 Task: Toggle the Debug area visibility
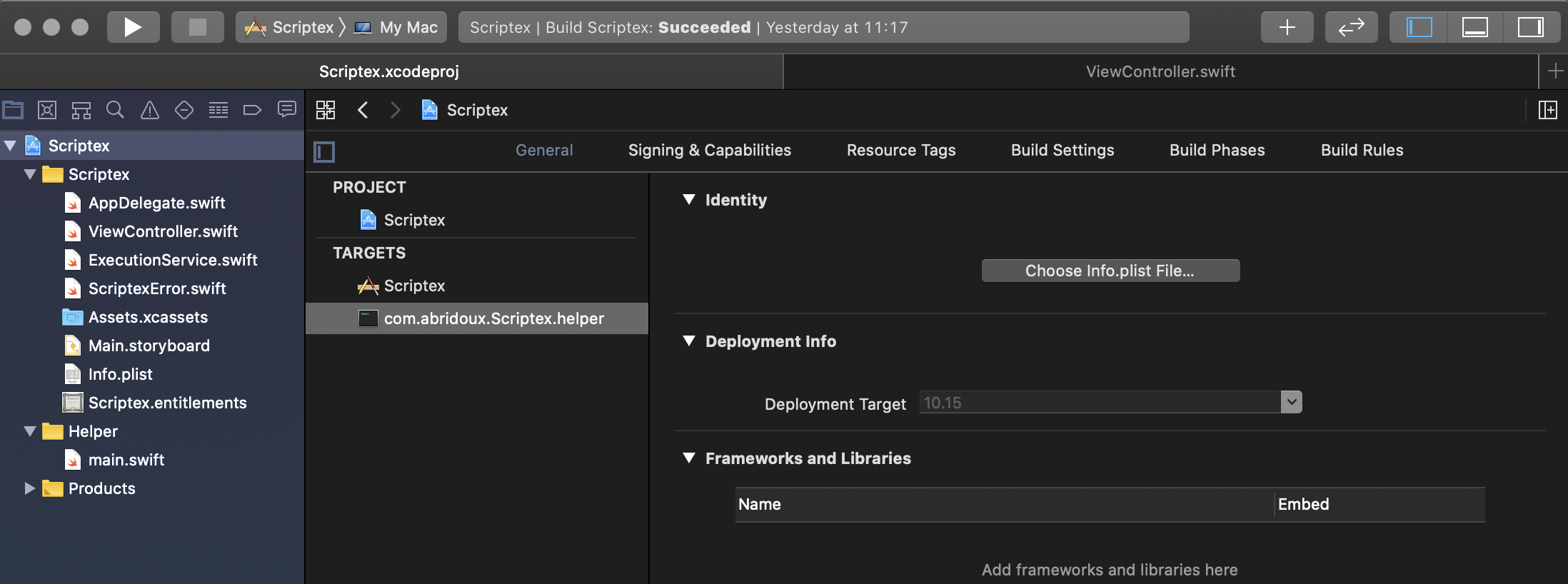[x=1474, y=27]
